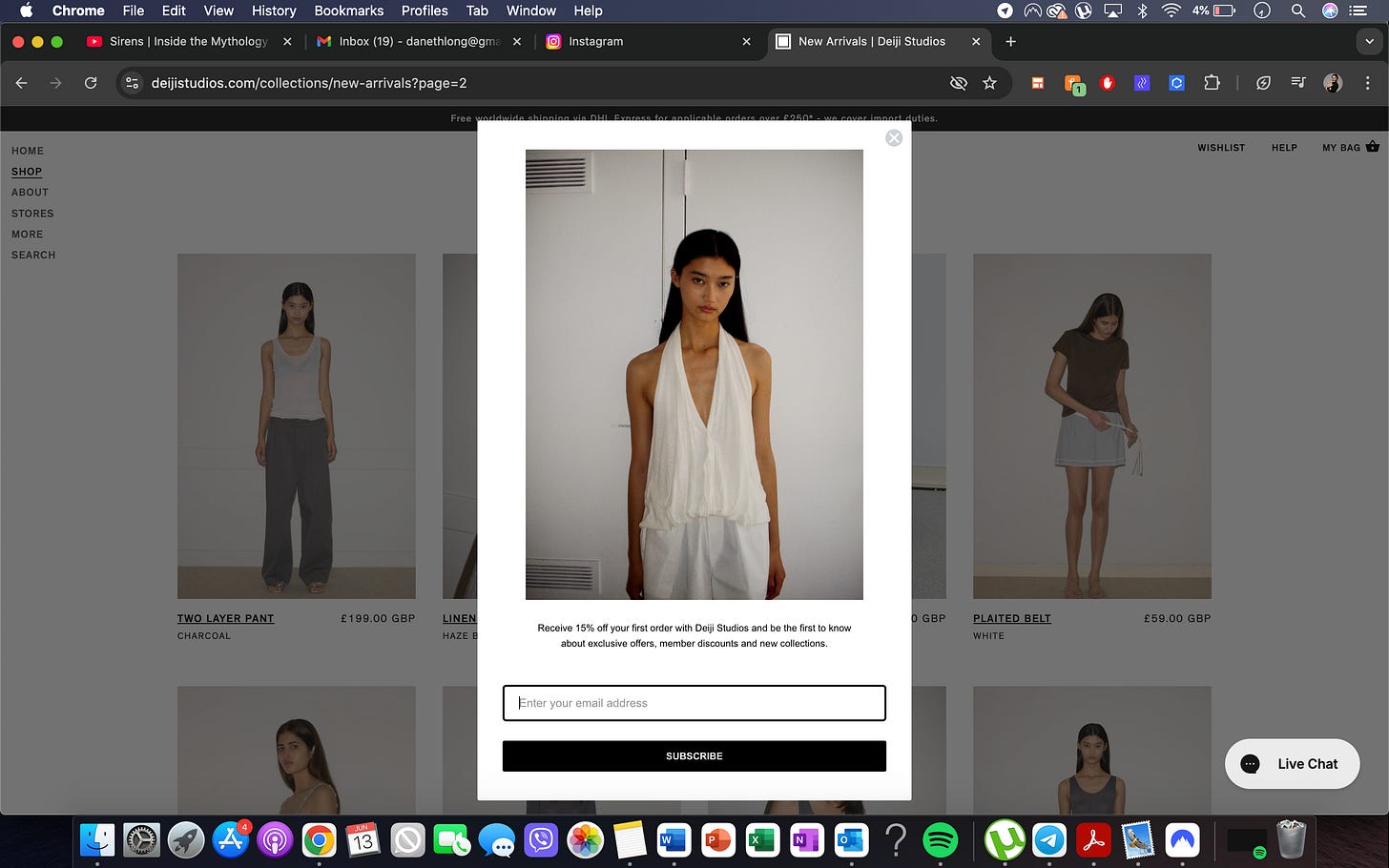The width and height of the screenshot is (1389, 868).
Task: Click the popup model photo
Action: [x=694, y=375]
